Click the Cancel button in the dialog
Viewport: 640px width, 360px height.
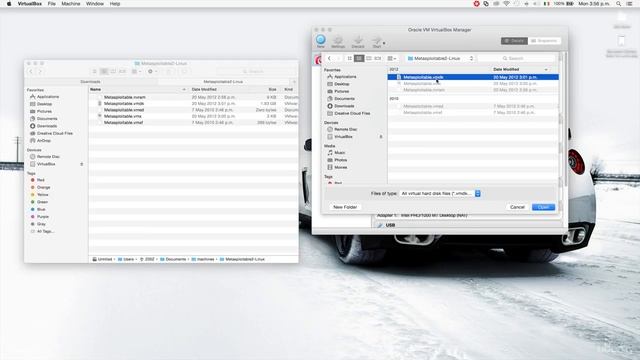click(517, 207)
